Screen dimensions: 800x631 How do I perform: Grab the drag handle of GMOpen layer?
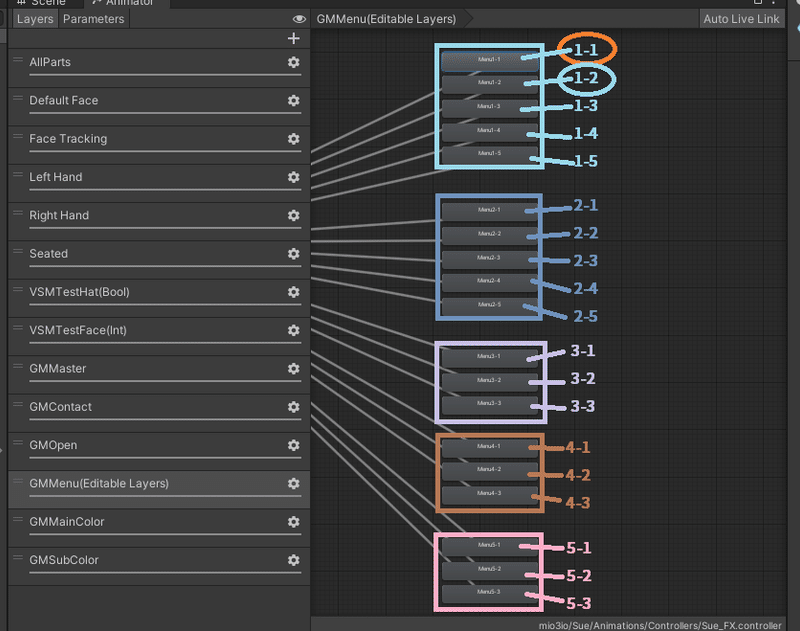[x=18, y=442]
